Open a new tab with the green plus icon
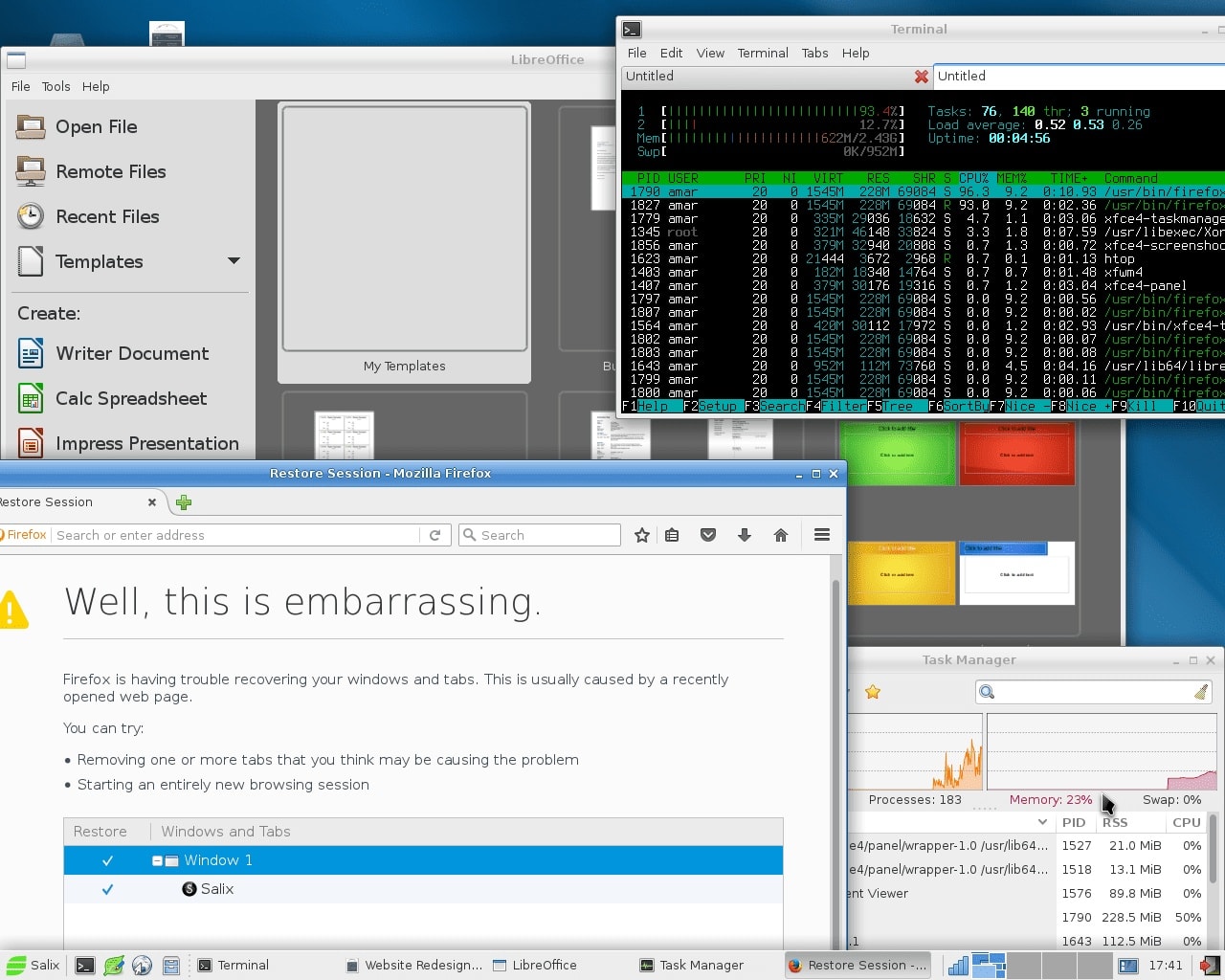1225x980 pixels. coord(184,502)
